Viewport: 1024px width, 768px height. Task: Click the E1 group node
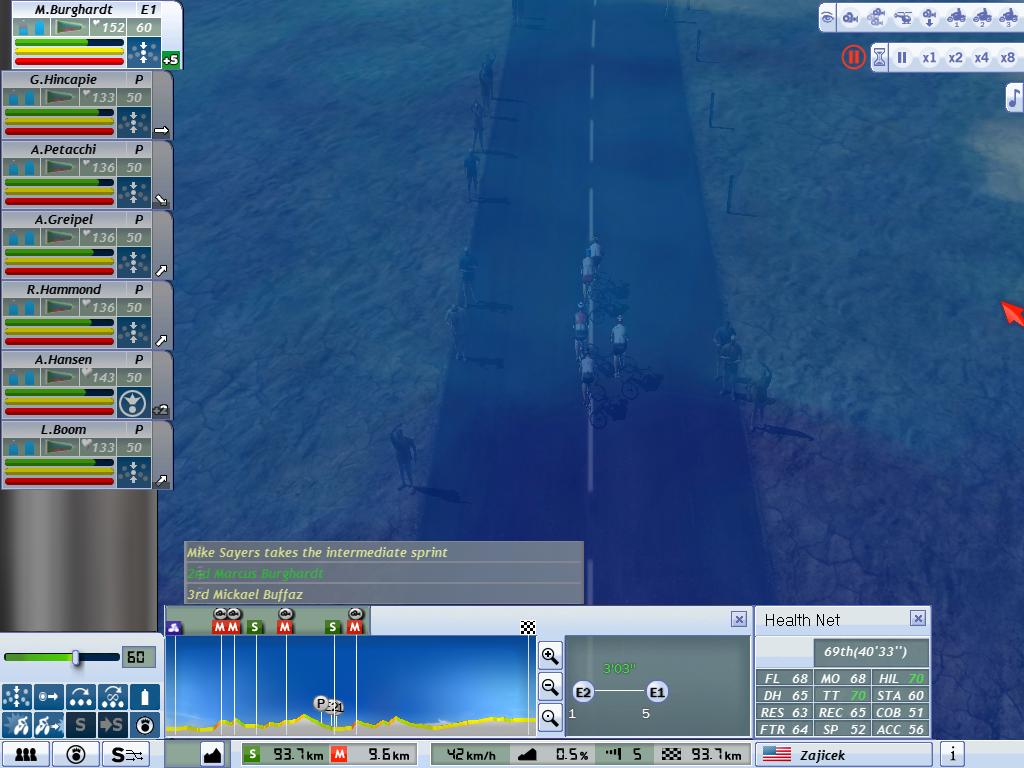coord(656,692)
